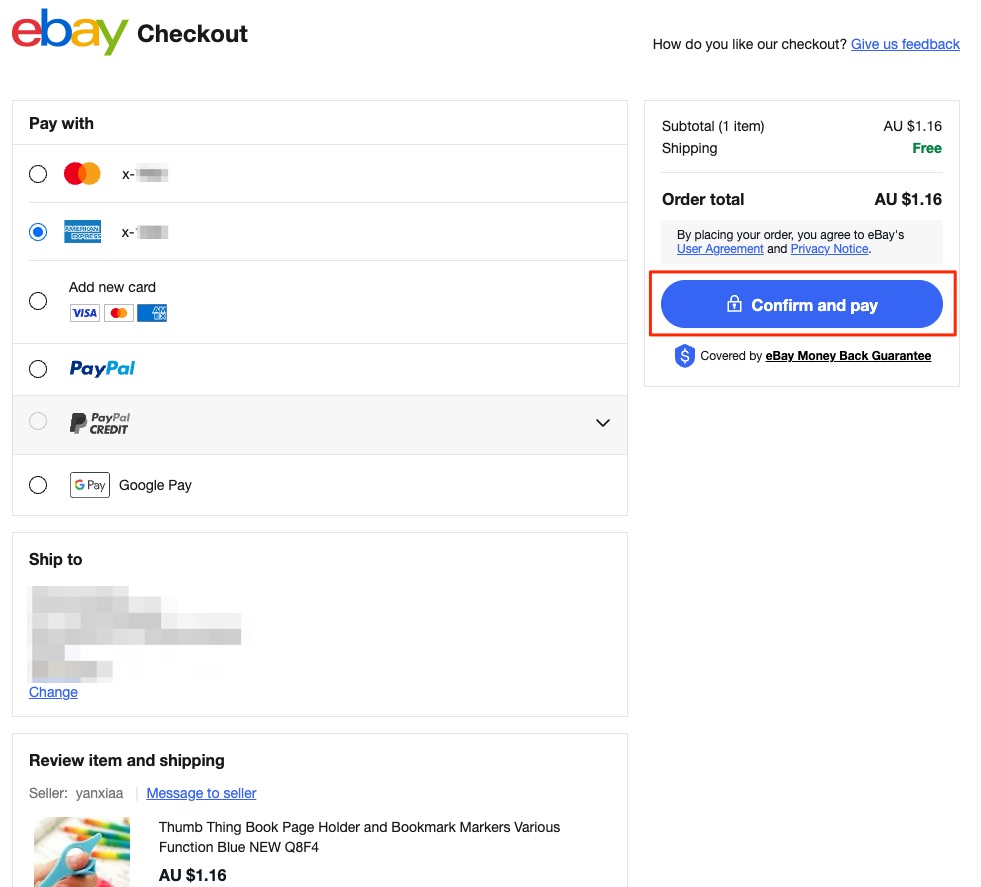Viewport: 981px width, 887px height.
Task: Click the Money Back Guarantee shield icon
Action: tap(684, 356)
